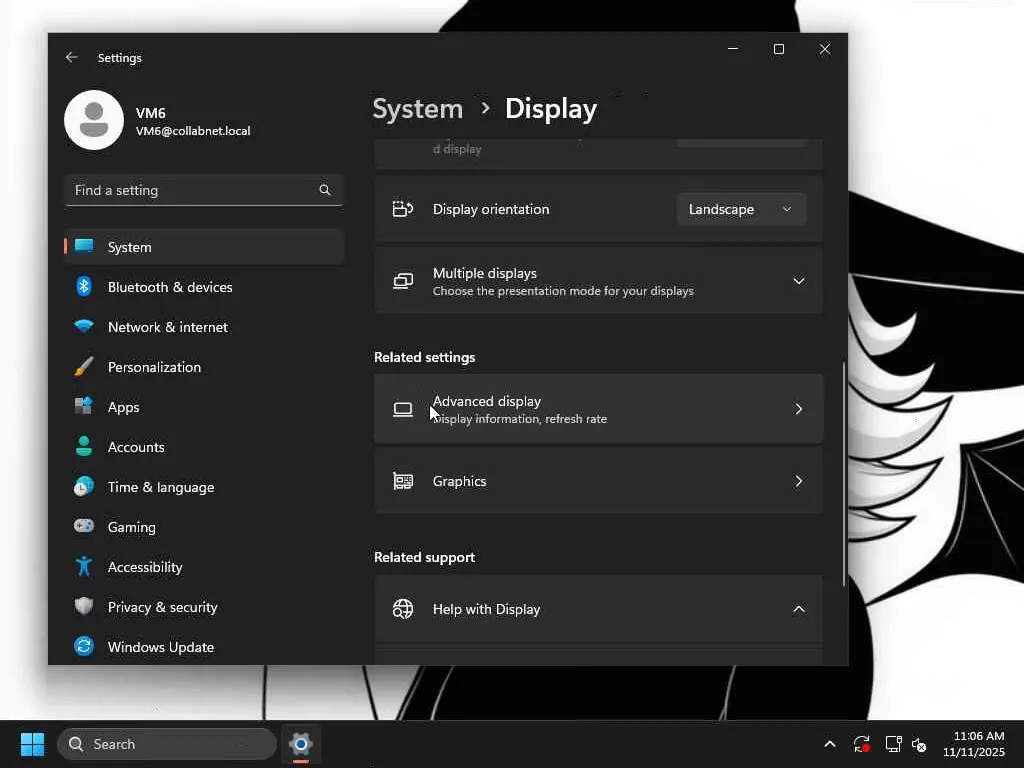Screen dimensions: 1024x768
Task: Go to Personalization settings
Action: coord(204,367)
